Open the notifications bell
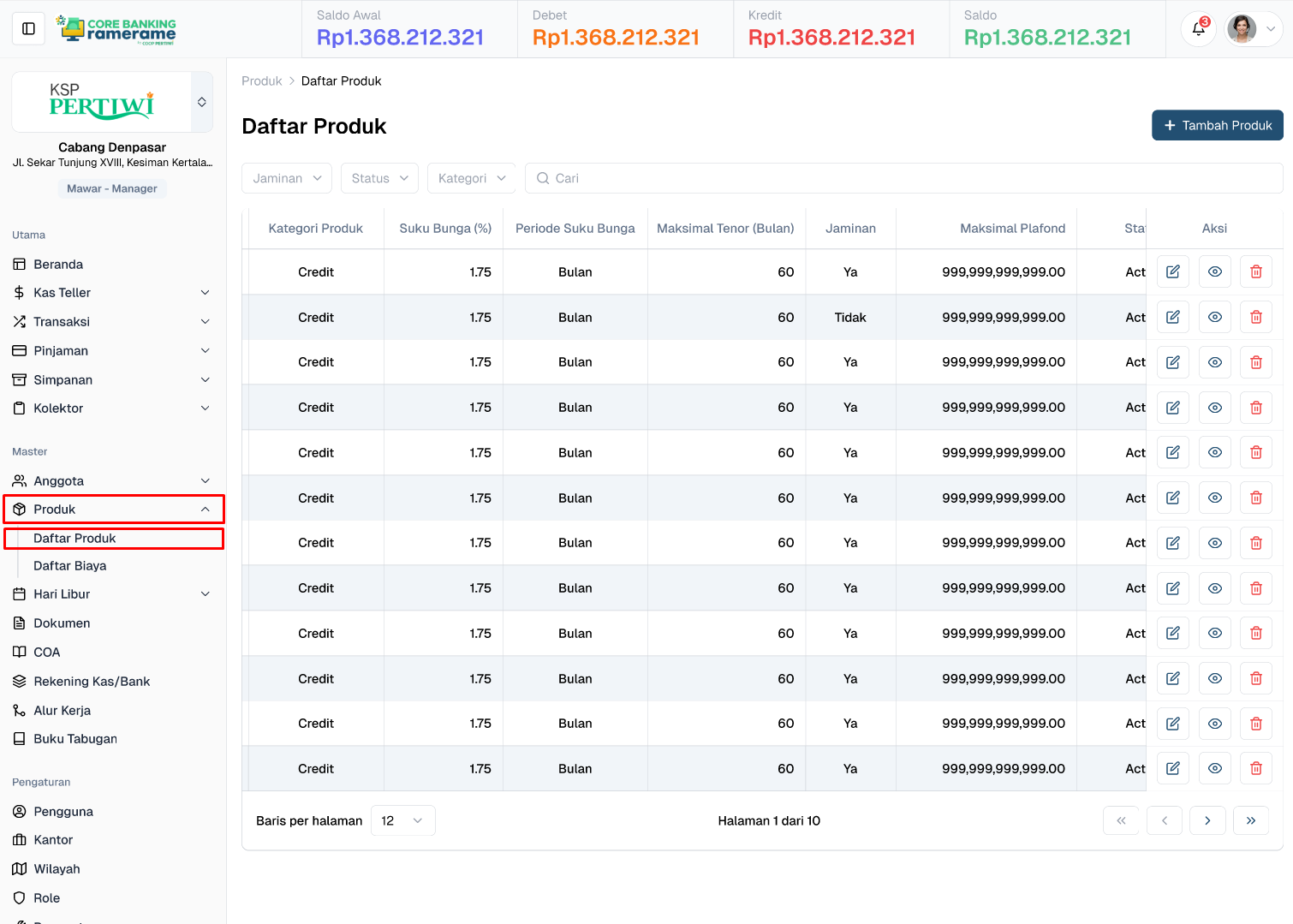This screenshot has width=1293, height=924. (x=1198, y=29)
